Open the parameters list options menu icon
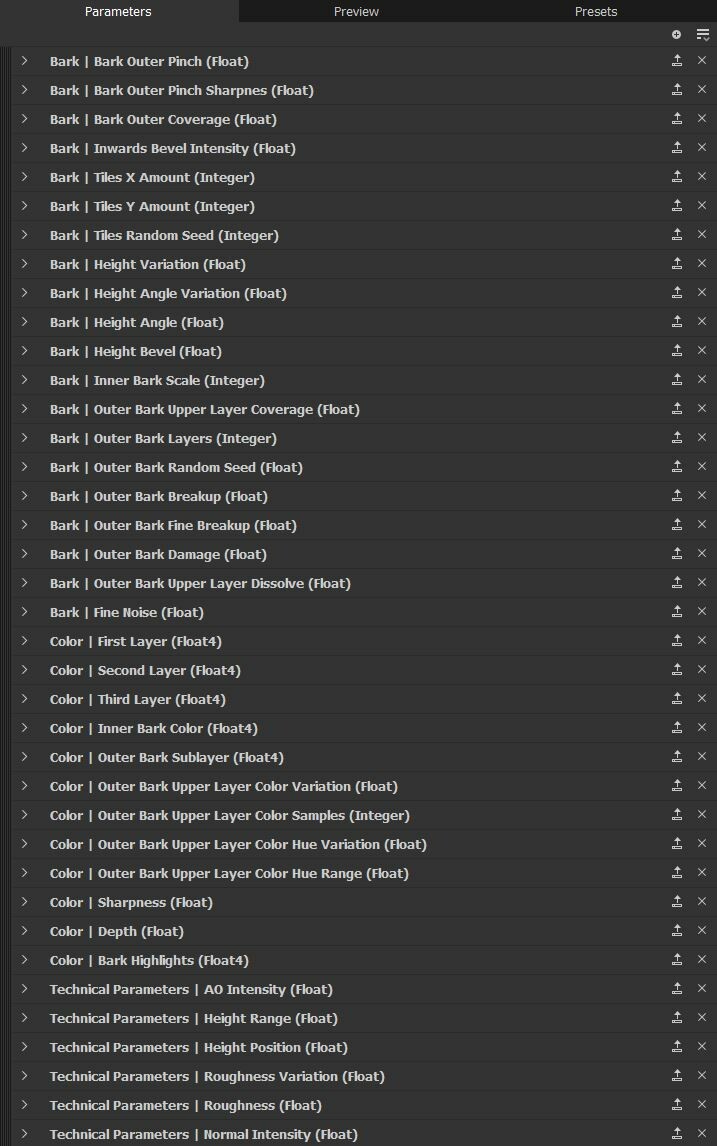This screenshot has height=1146, width=717. (x=702, y=34)
